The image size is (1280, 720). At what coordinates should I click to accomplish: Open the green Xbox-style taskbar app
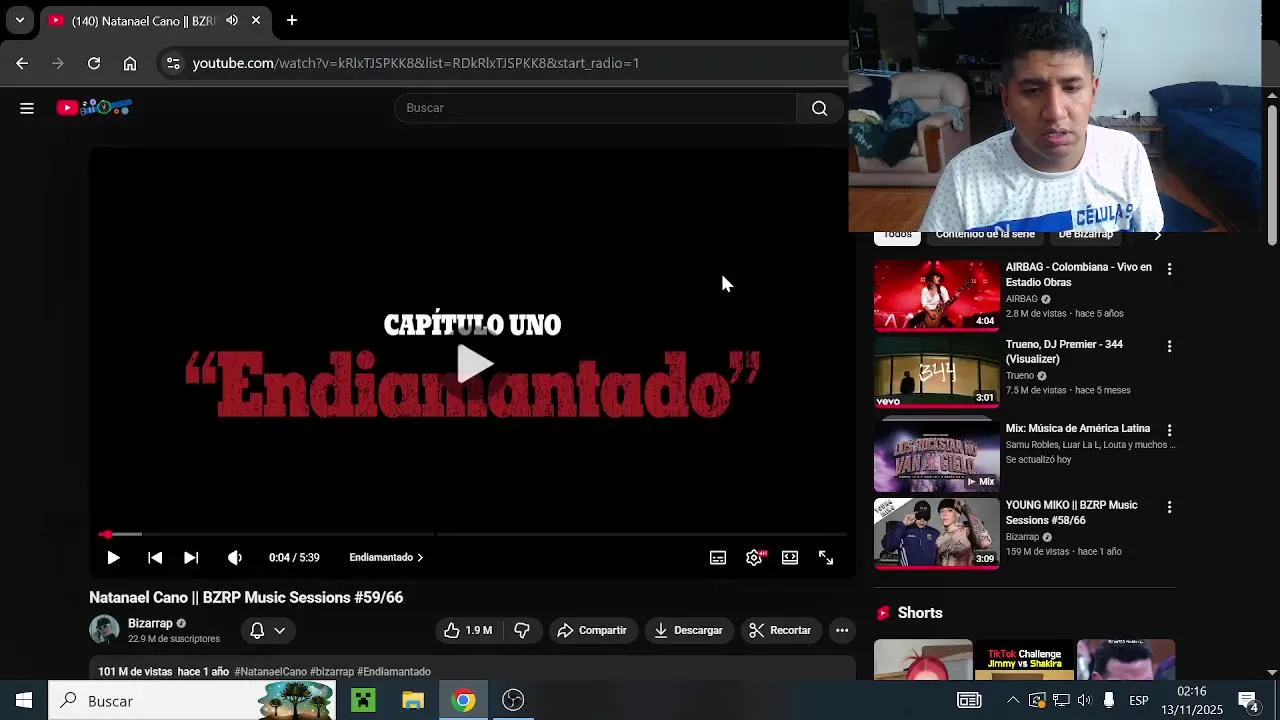(363, 701)
